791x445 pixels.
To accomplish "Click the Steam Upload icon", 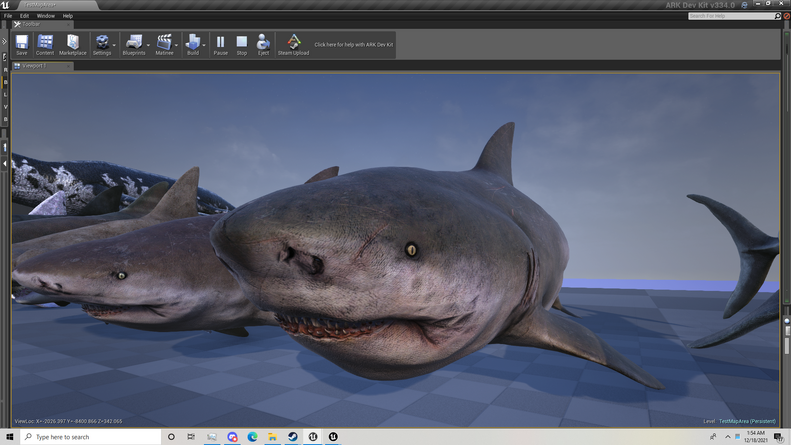I will click(x=293, y=44).
